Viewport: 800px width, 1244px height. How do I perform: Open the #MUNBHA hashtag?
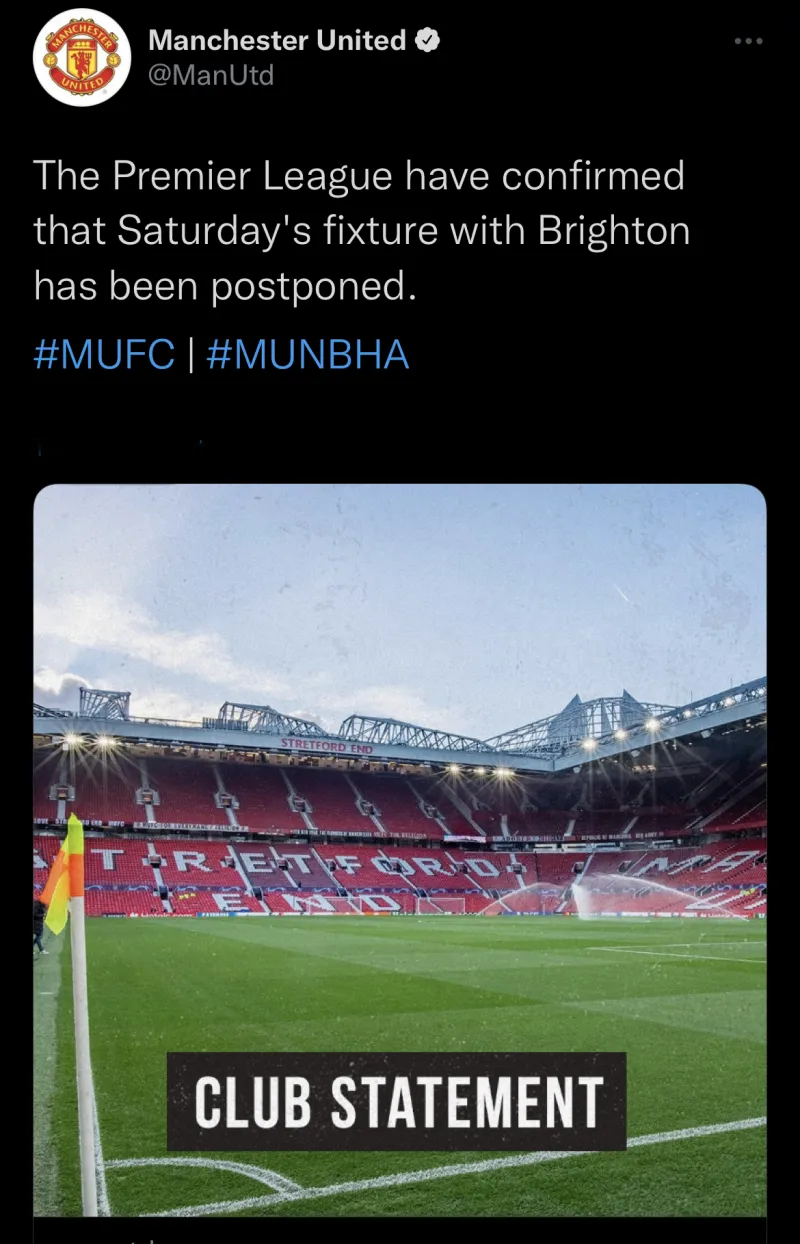coord(308,355)
